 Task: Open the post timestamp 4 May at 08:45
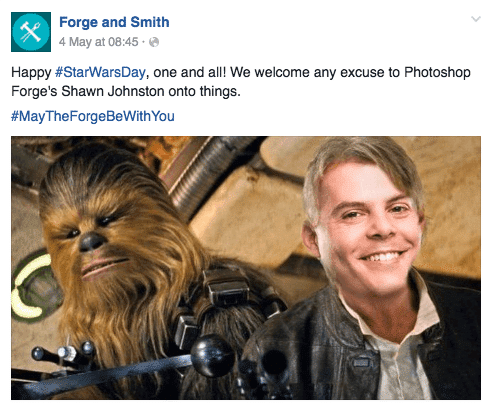[98, 42]
